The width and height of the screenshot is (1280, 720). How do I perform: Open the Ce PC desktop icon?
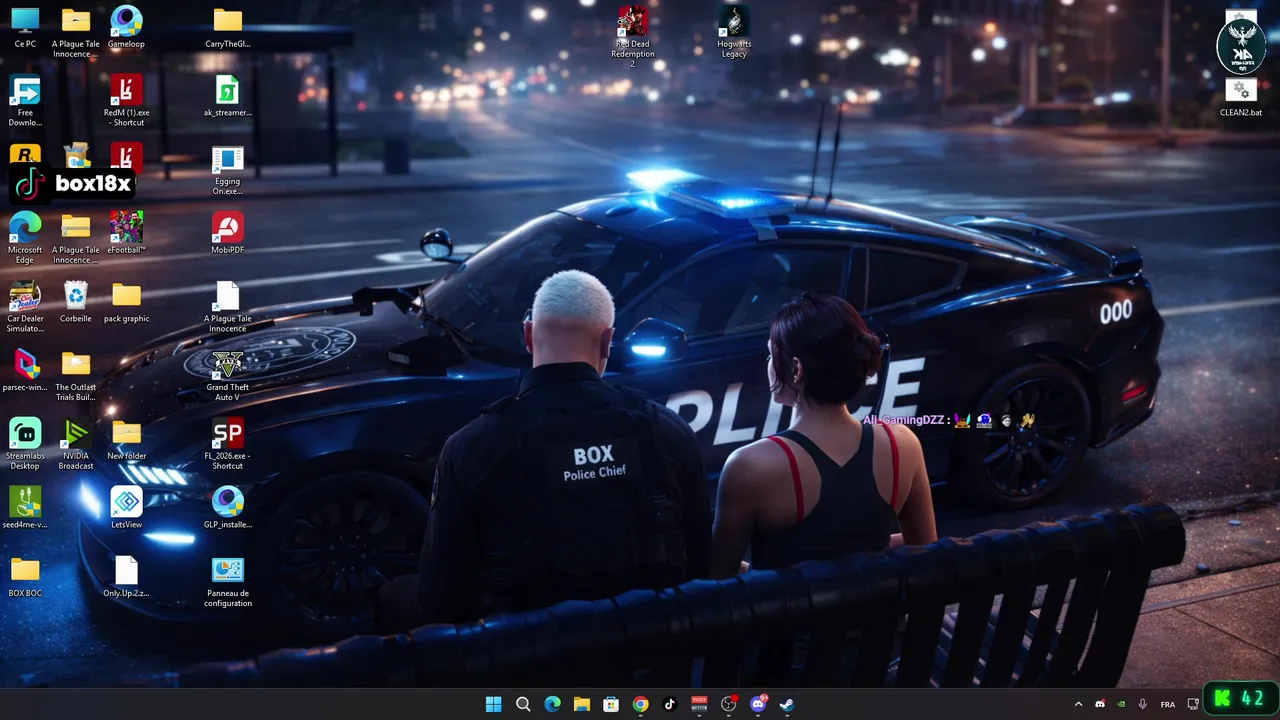point(25,28)
